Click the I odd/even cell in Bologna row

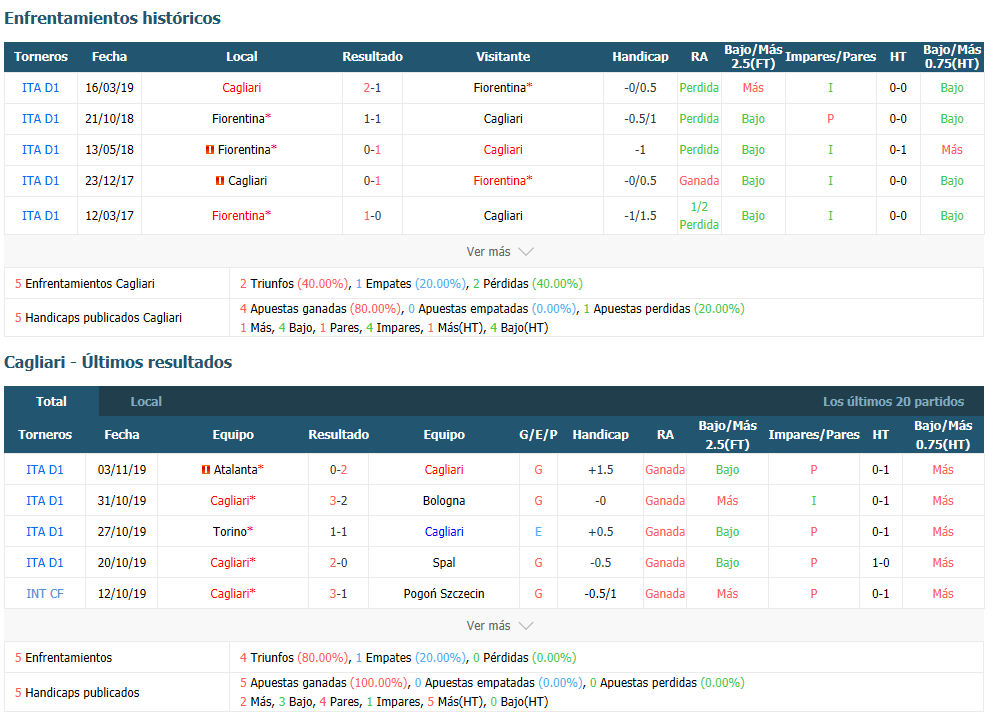click(x=814, y=501)
